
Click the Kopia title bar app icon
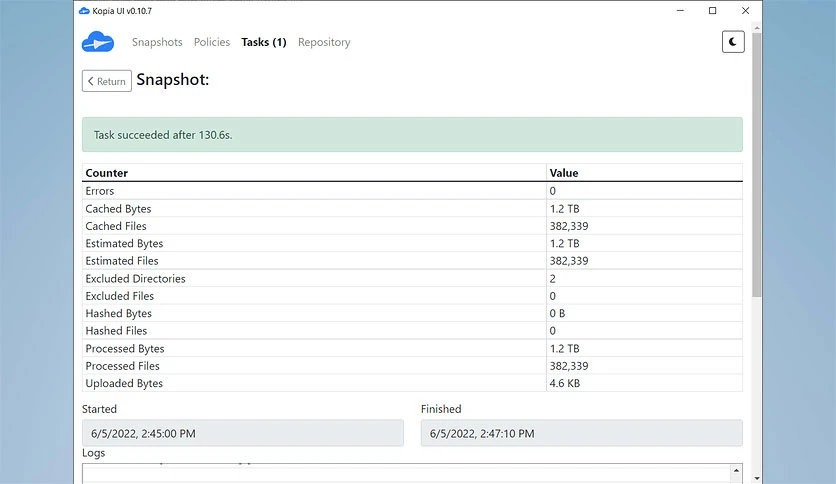click(84, 11)
